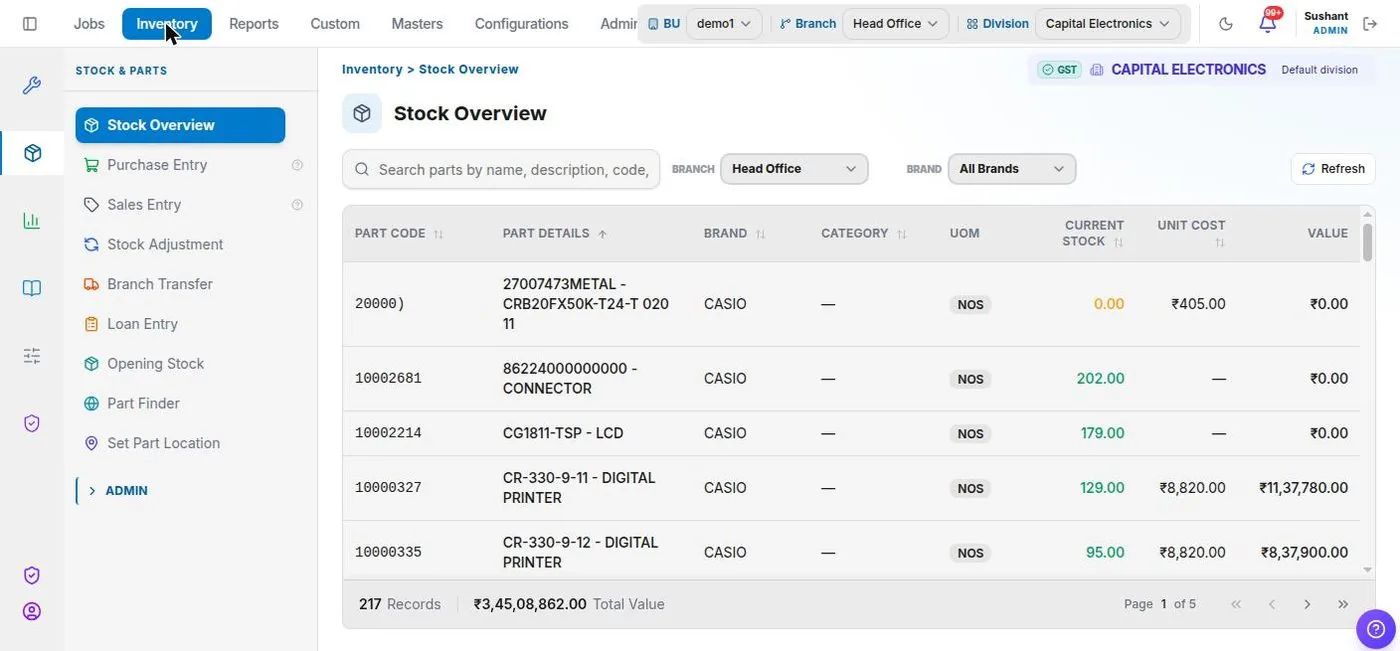Open Opening Stock in sidebar
The height and width of the screenshot is (651, 1400).
[x=155, y=364]
